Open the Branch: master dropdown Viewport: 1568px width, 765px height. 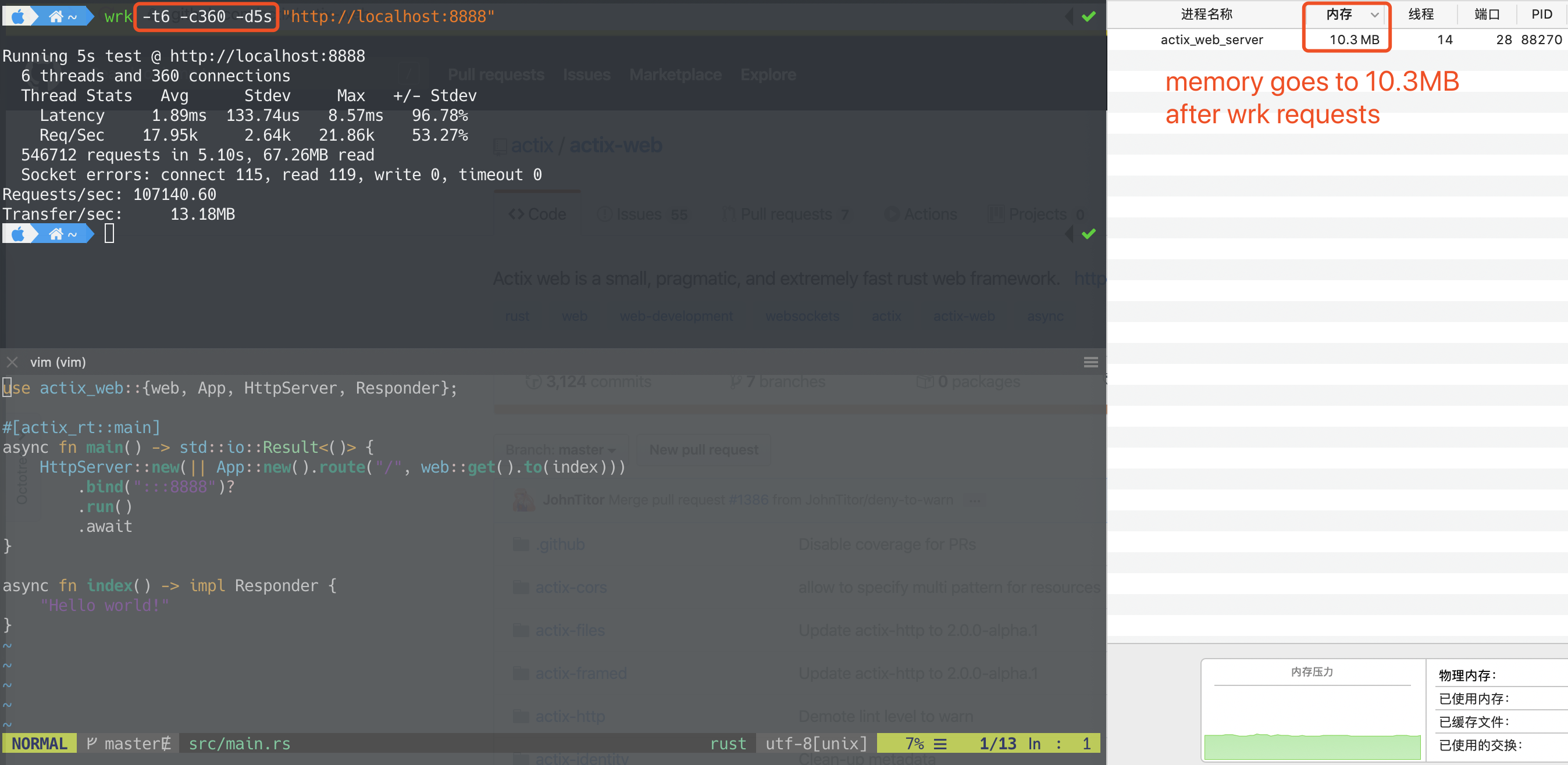(x=560, y=450)
